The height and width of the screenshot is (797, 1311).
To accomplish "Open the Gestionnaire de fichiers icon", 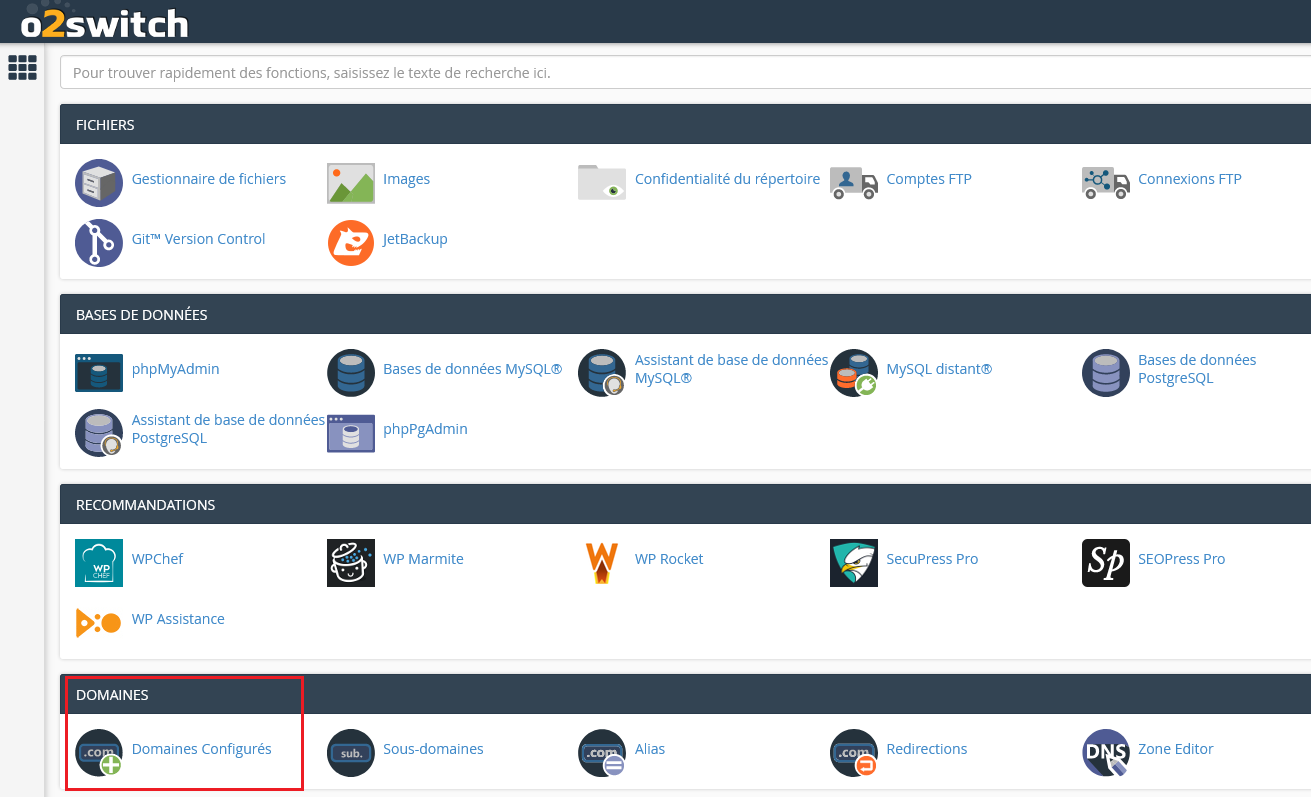I will click(x=99, y=183).
